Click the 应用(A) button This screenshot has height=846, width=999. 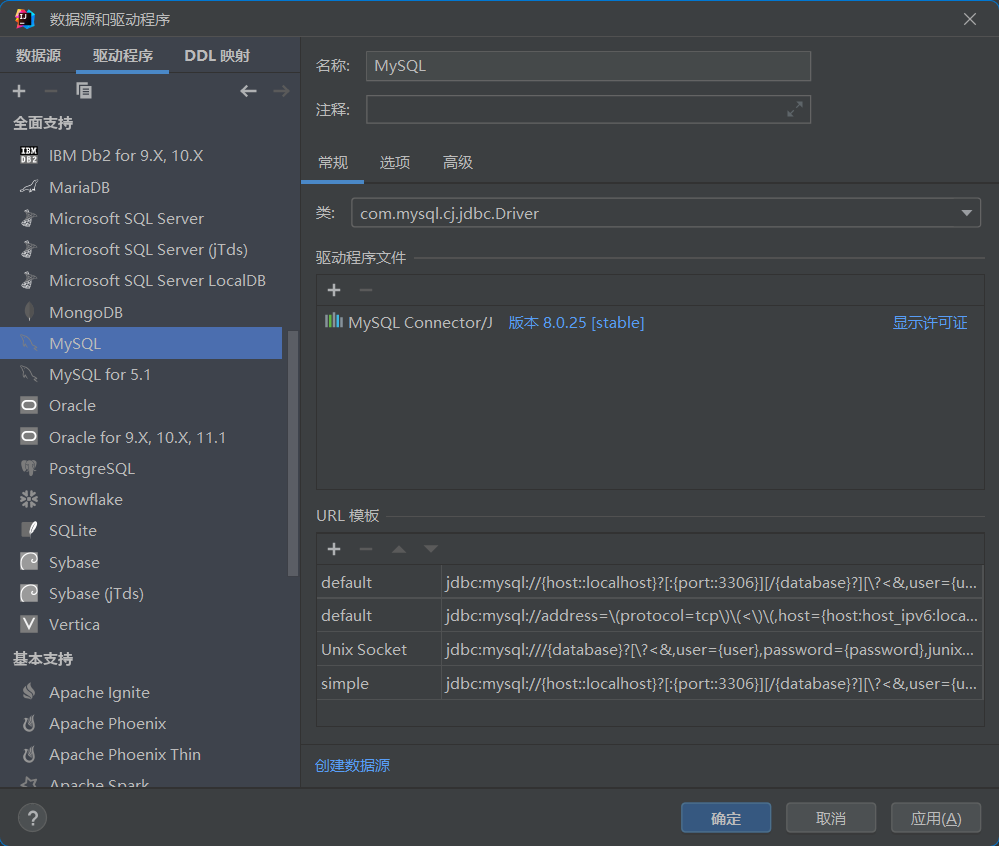coord(935,818)
